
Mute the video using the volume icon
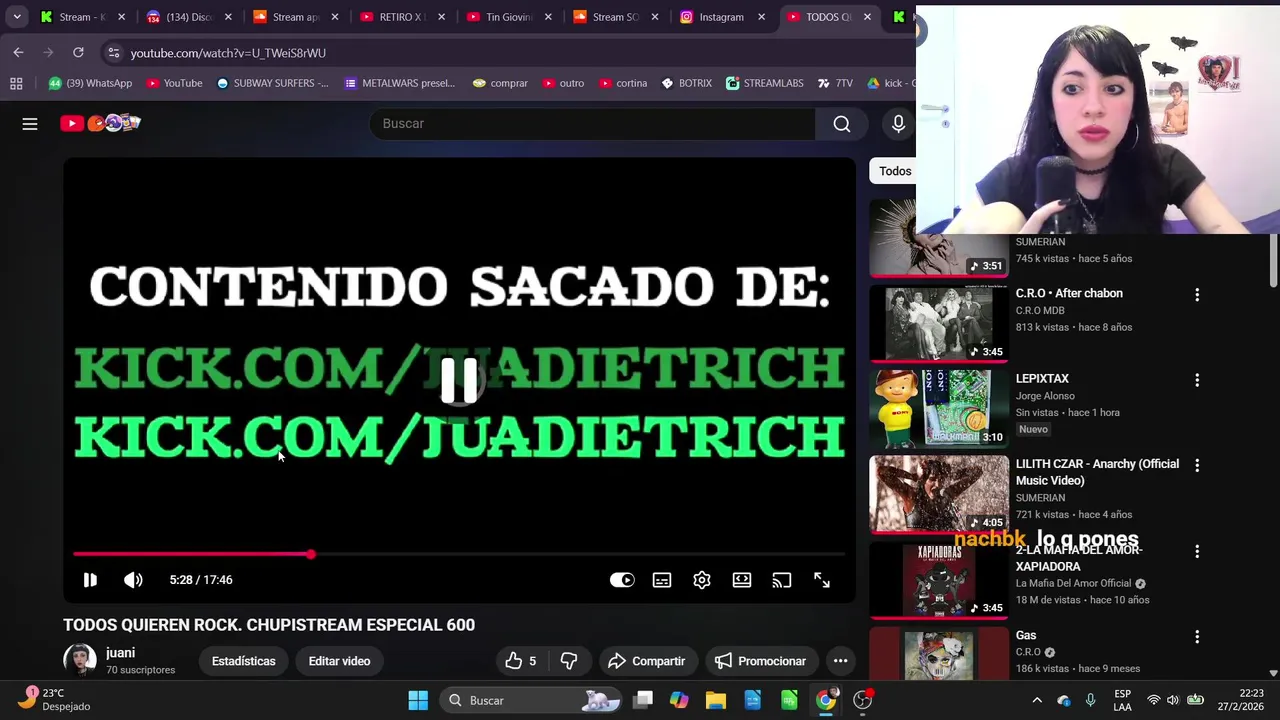(133, 580)
